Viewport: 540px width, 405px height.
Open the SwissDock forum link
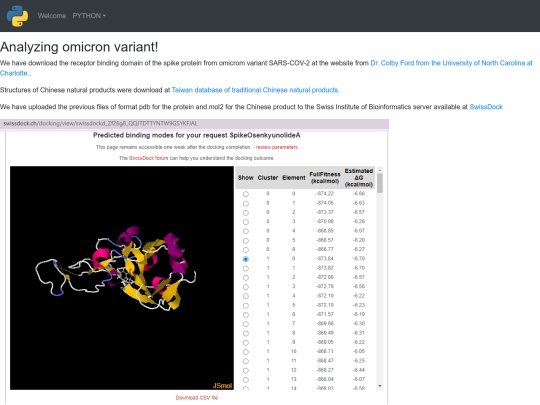(x=148, y=158)
